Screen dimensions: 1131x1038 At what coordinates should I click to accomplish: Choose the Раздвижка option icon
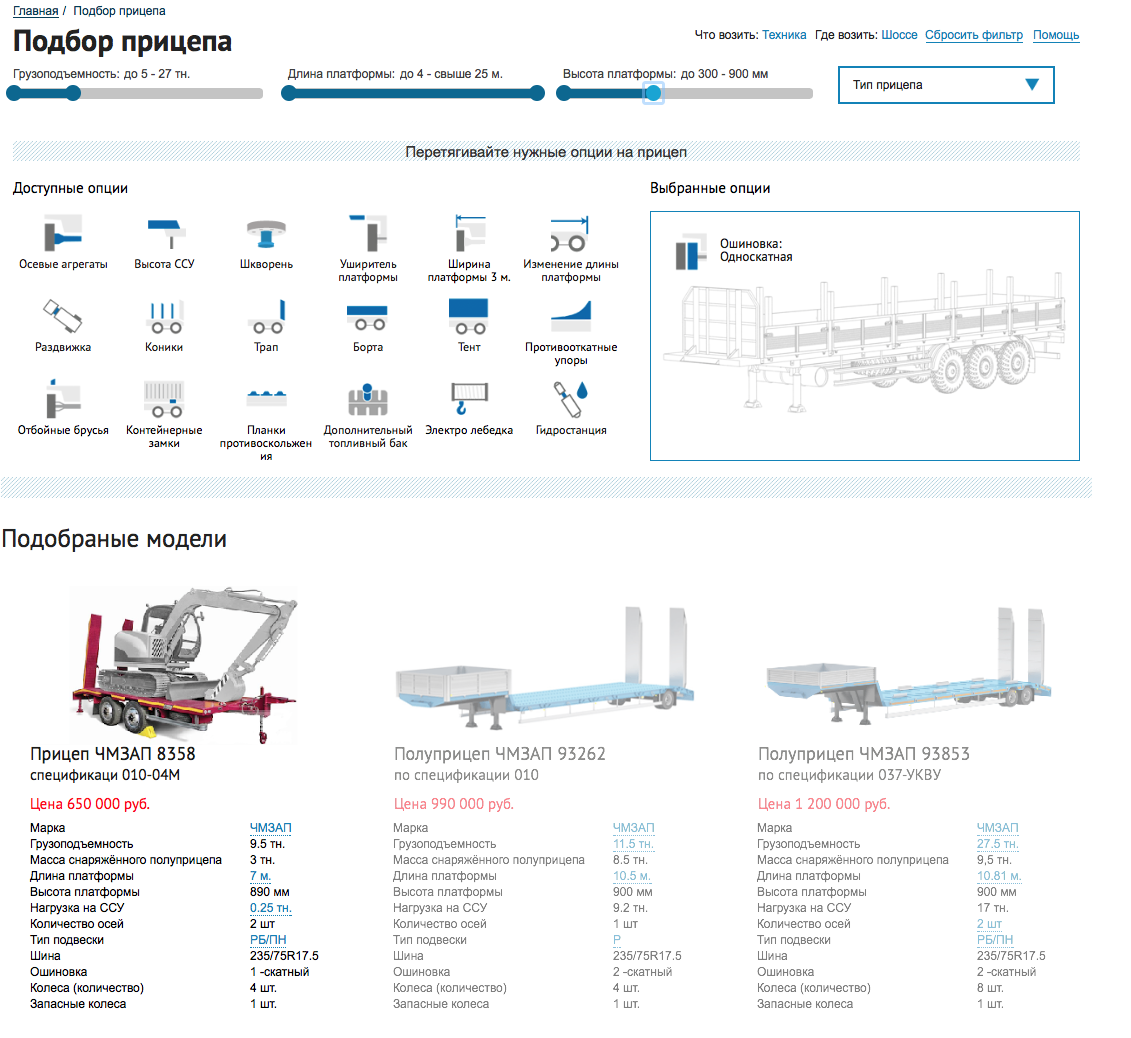(x=63, y=316)
